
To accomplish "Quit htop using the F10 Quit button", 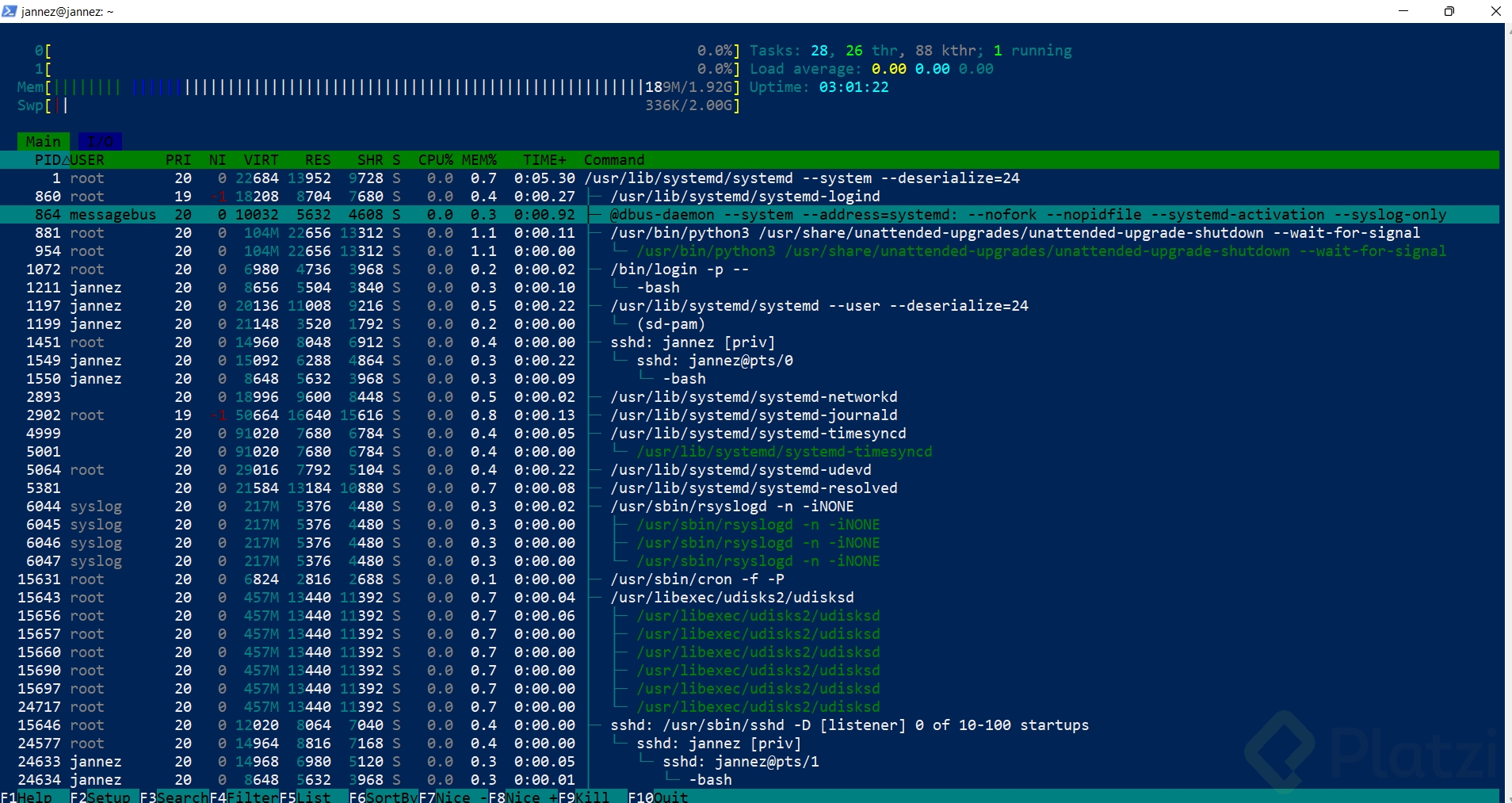I will point(658,797).
